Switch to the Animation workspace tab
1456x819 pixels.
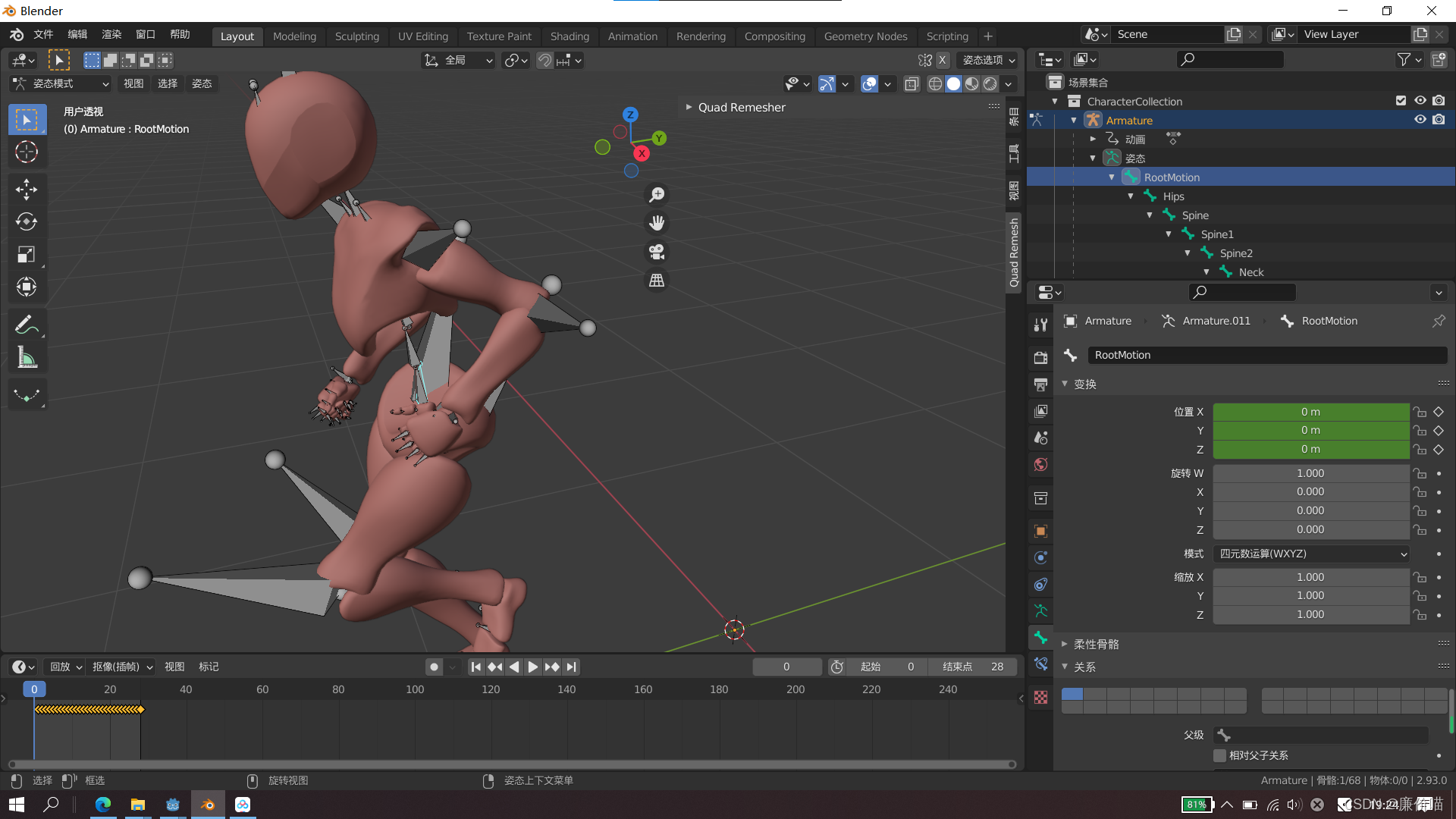click(632, 36)
